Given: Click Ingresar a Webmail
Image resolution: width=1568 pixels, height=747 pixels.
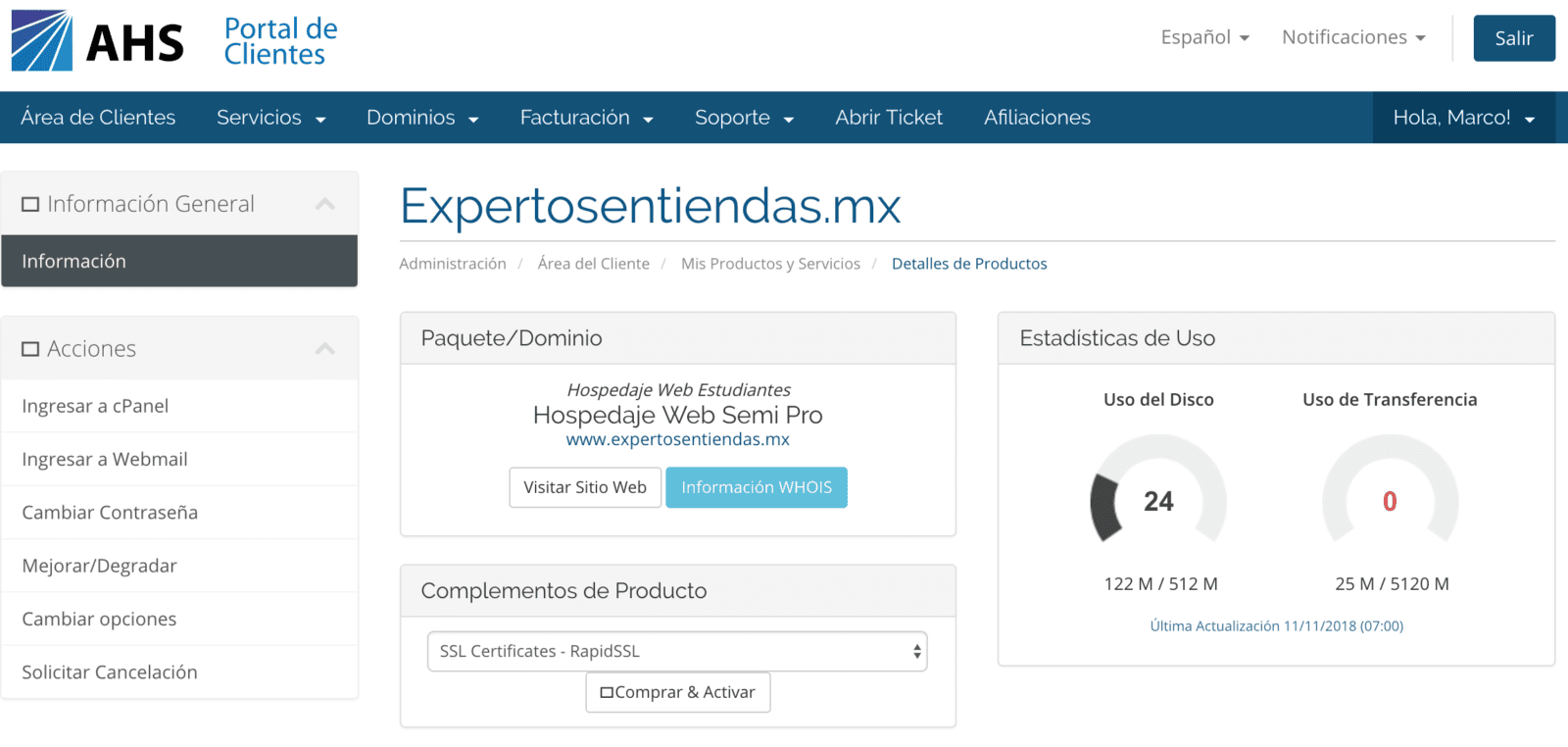Looking at the screenshot, I should [x=179, y=459].
